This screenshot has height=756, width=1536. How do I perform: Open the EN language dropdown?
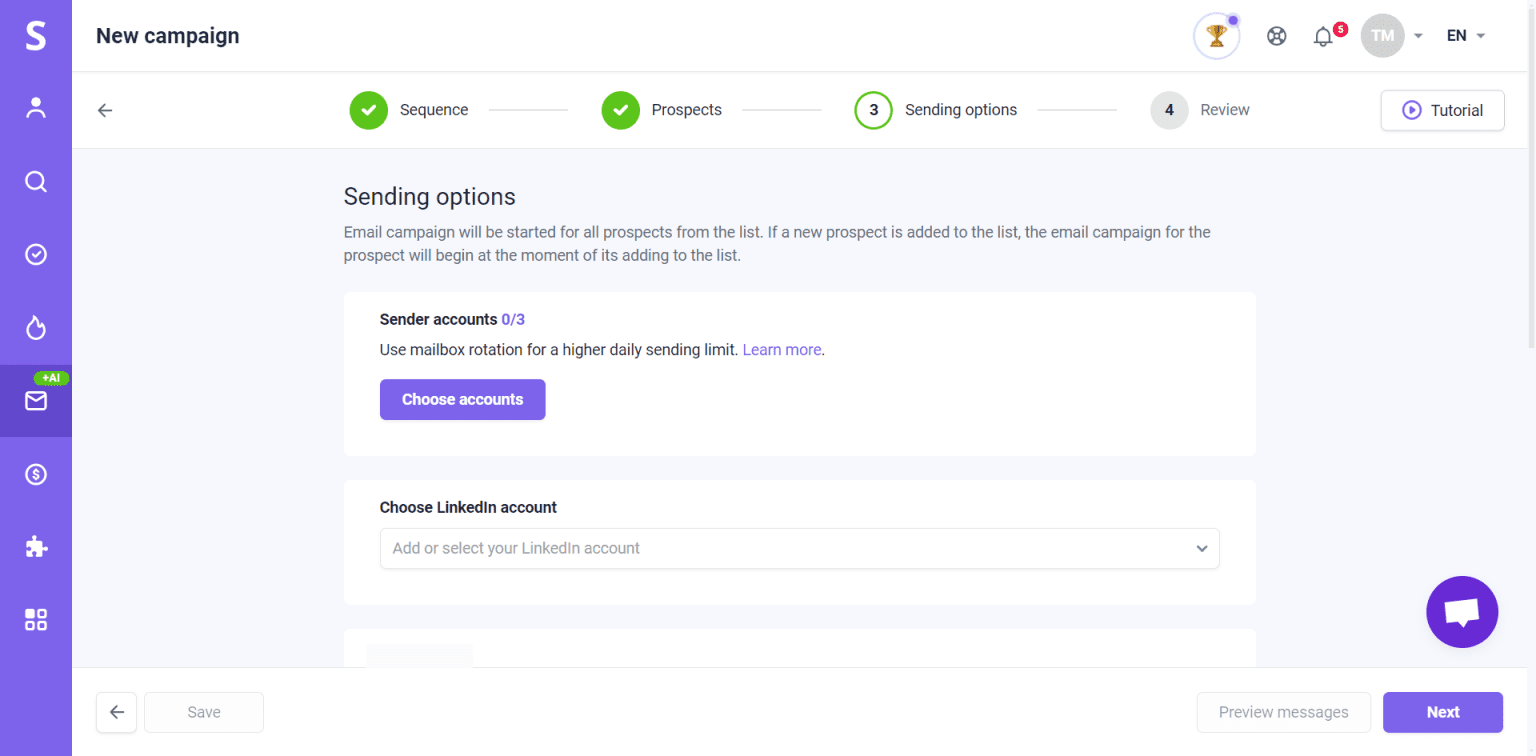pos(1463,35)
